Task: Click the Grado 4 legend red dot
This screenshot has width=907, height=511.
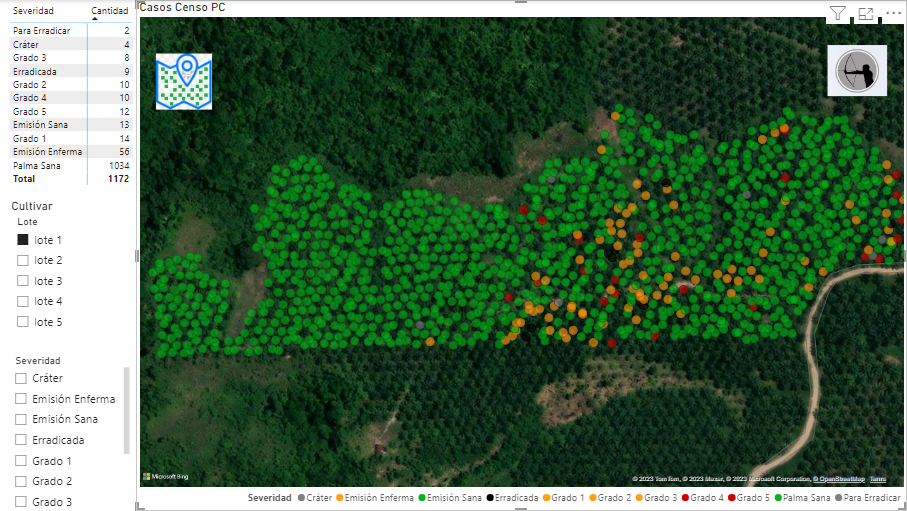Action: [x=685, y=498]
